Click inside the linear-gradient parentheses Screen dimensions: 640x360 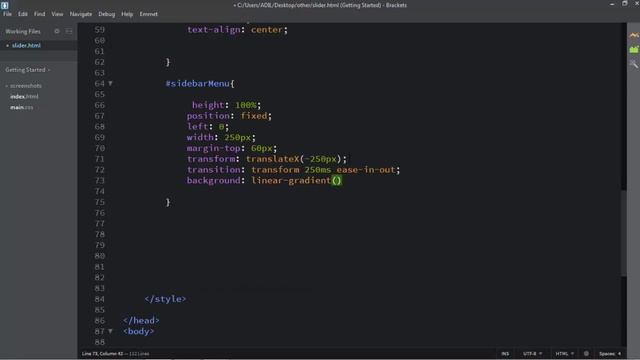coord(336,180)
